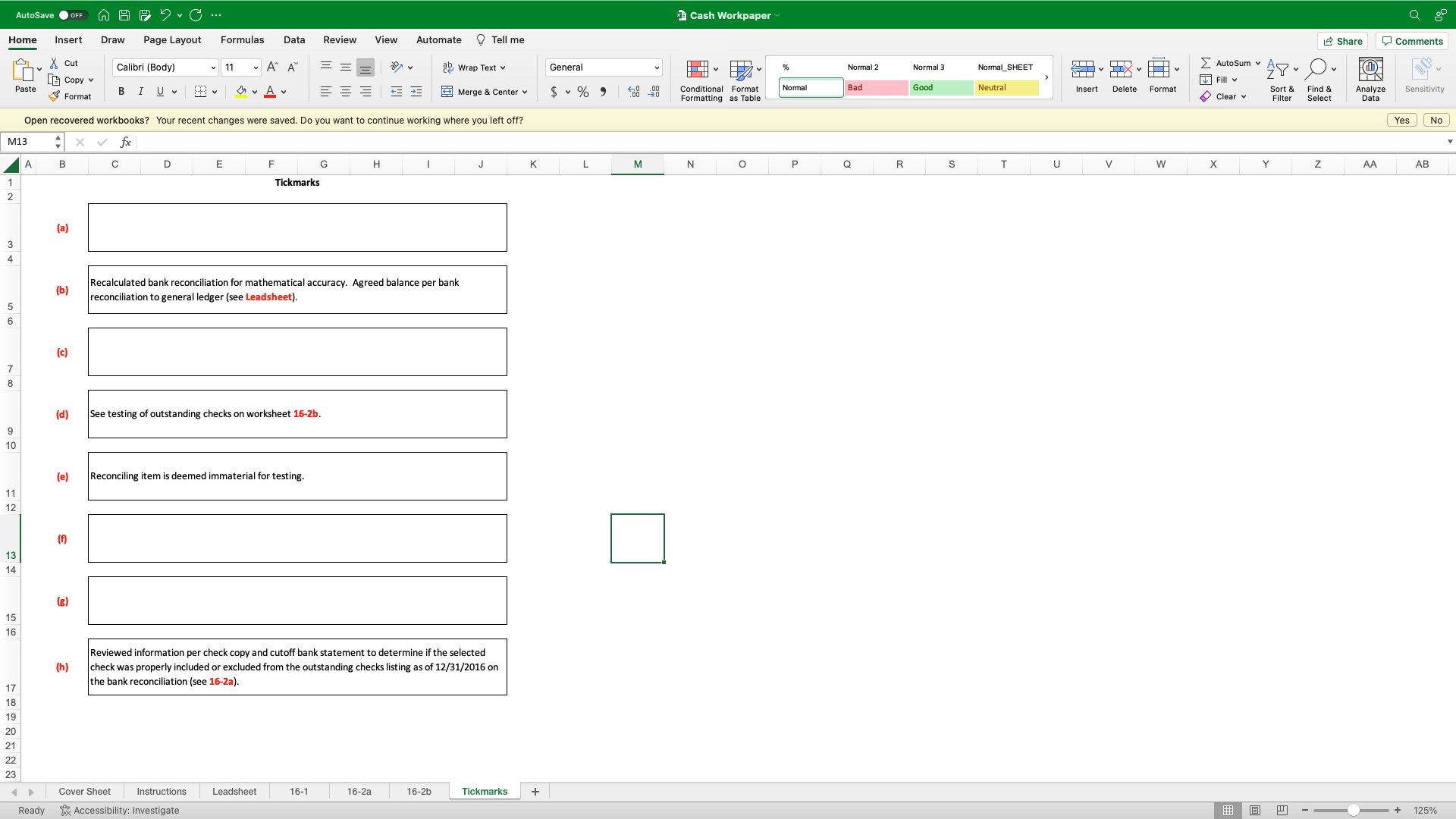The image size is (1456, 819).
Task: Toggle bold formatting
Action: tap(121, 92)
